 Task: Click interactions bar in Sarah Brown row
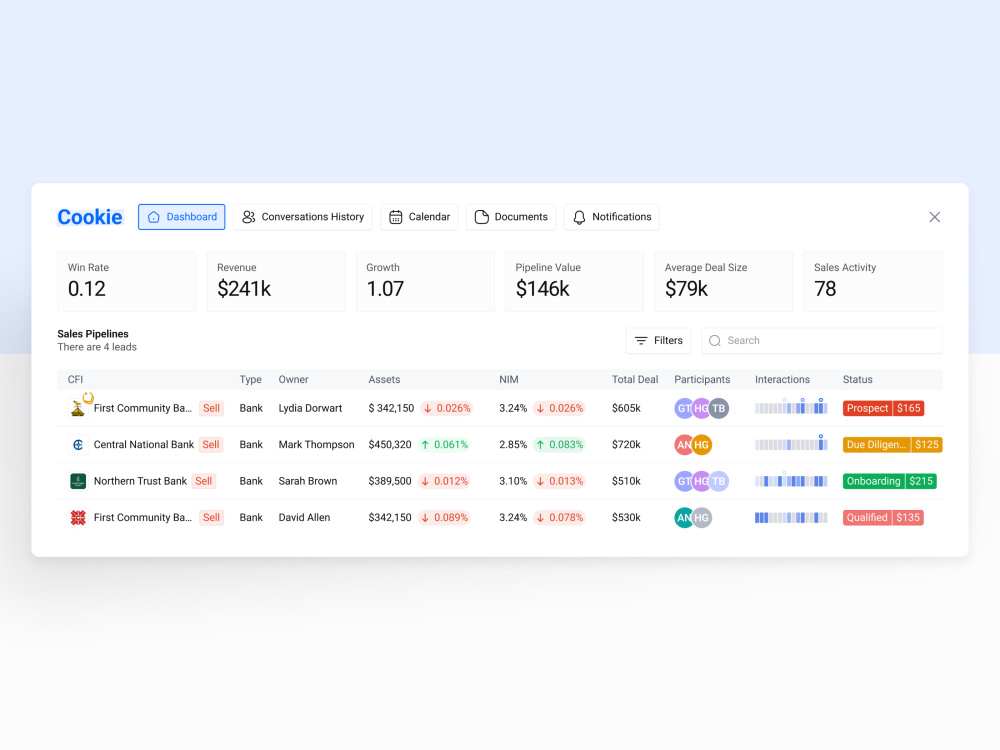click(x=791, y=480)
